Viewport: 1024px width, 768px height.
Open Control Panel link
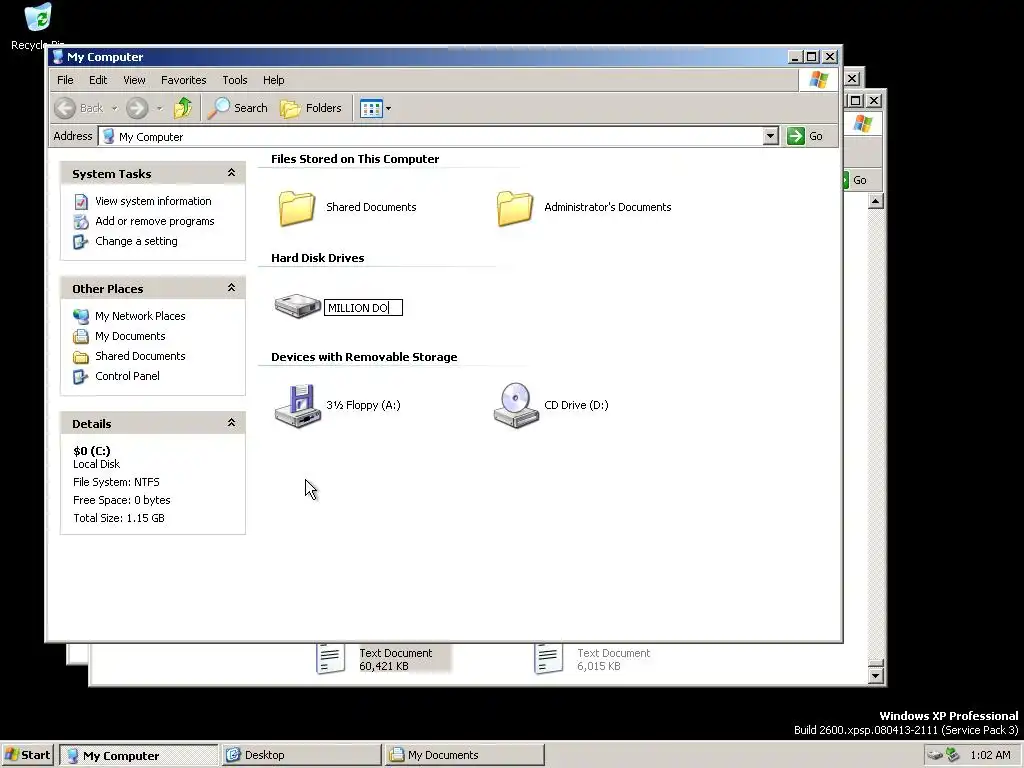[x=127, y=376]
